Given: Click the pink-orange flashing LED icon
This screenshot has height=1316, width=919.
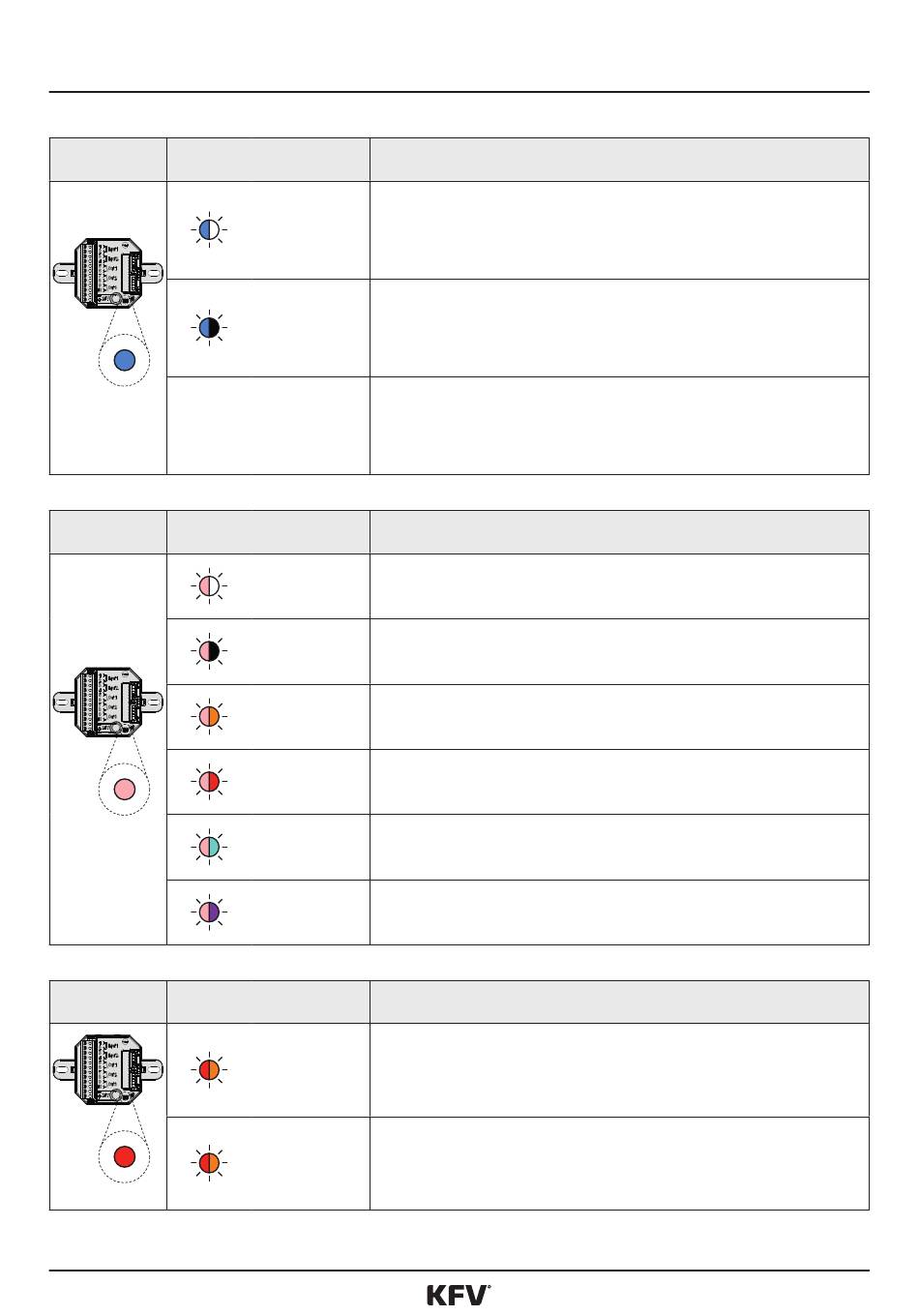Looking at the screenshot, I should pos(209,717).
